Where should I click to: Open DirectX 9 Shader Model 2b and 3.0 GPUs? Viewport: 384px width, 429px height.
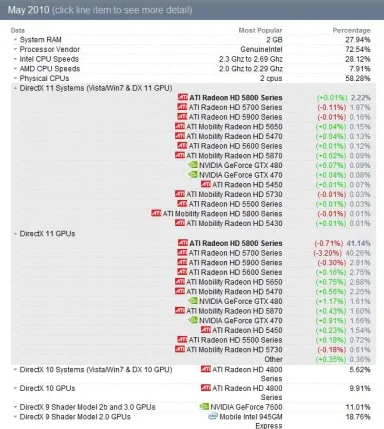pyautogui.click(x=87, y=407)
